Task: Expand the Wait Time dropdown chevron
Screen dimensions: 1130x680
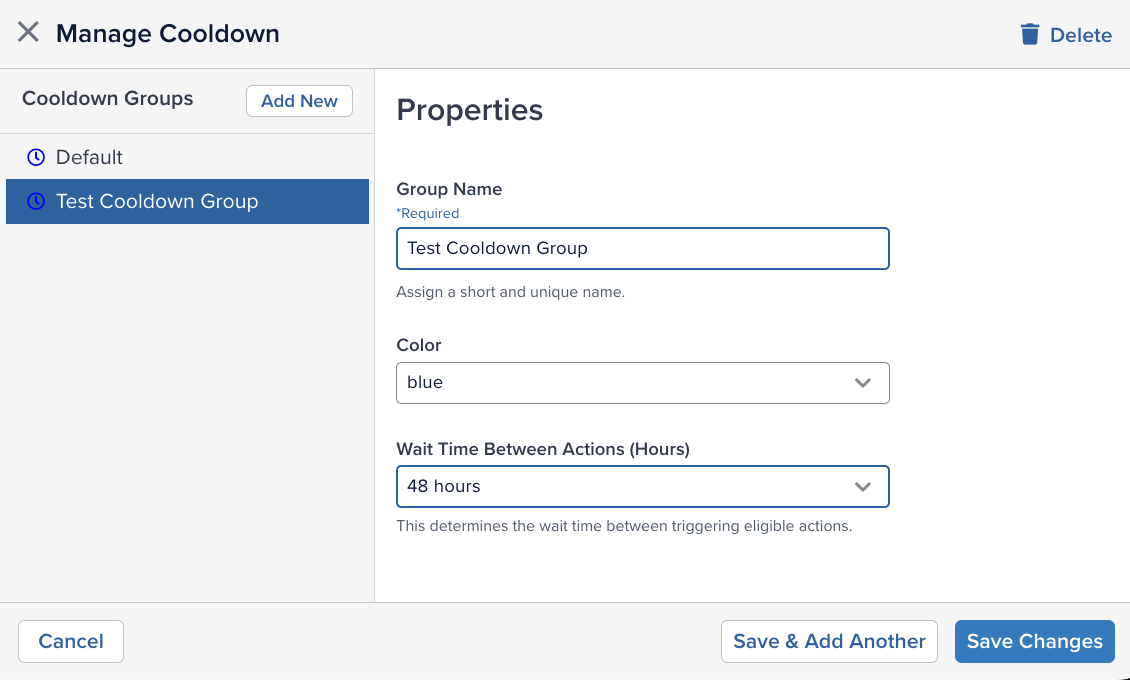Action: click(x=863, y=487)
